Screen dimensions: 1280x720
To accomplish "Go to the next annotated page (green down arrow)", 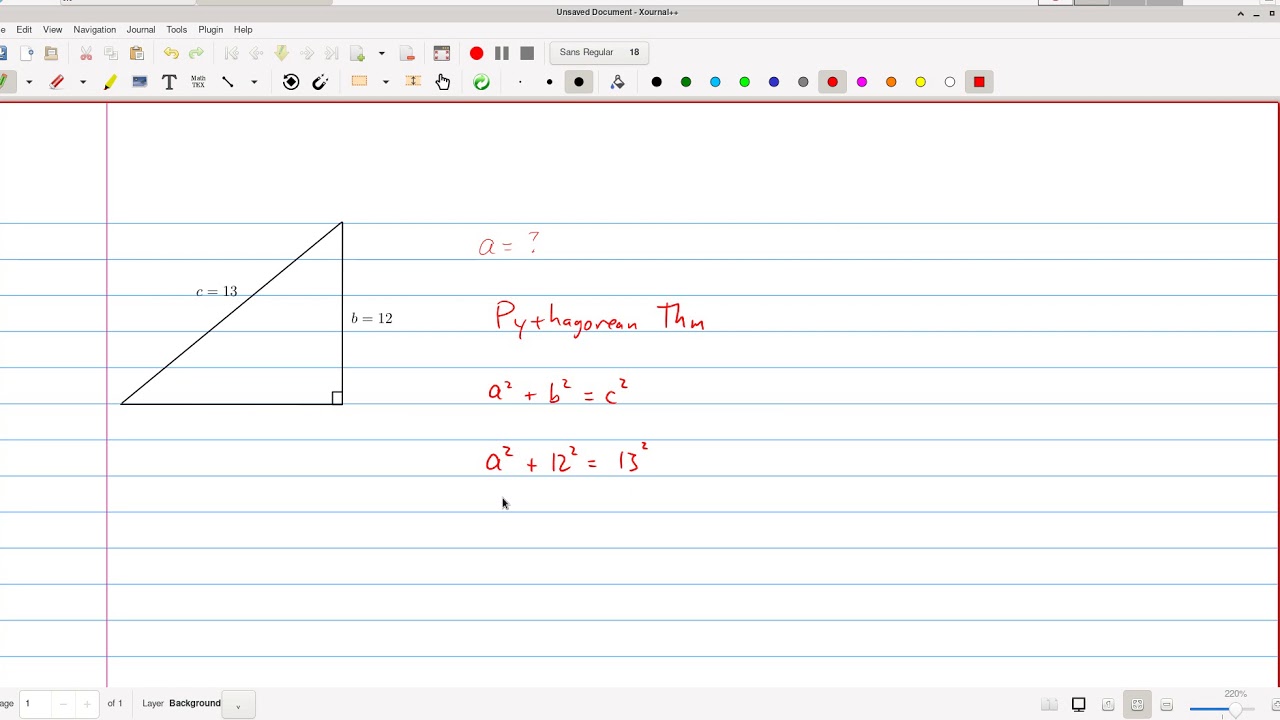I will tap(282, 53).
